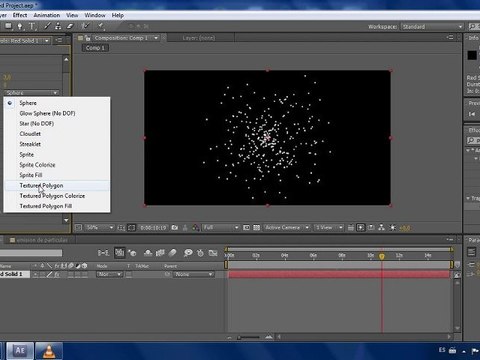Open Workspace Standard dropdown
The image size is (480, 360).
click(432, 26)
